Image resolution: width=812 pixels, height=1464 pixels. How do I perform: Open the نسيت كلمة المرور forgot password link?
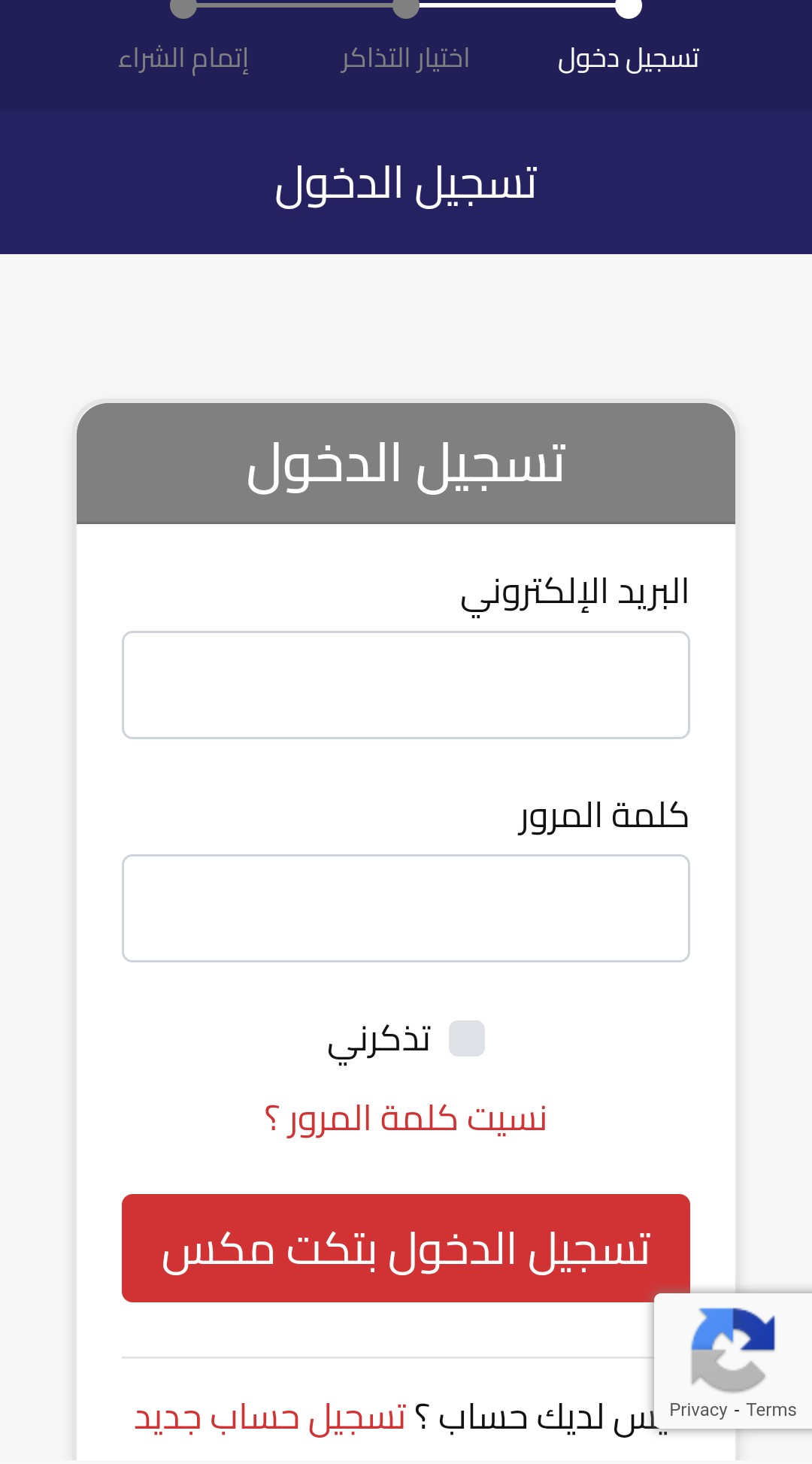pos(406,1119)
